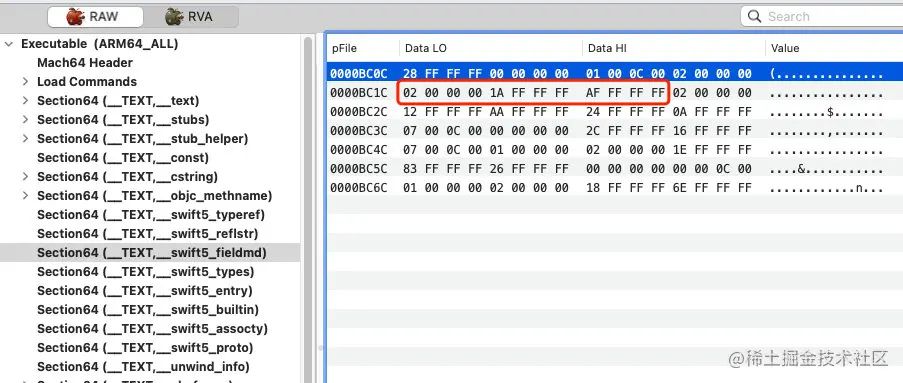Click Data LO bytes 01 00 00 00 02 00 00 00
The image size is (903, 383).
pos(486,188)
